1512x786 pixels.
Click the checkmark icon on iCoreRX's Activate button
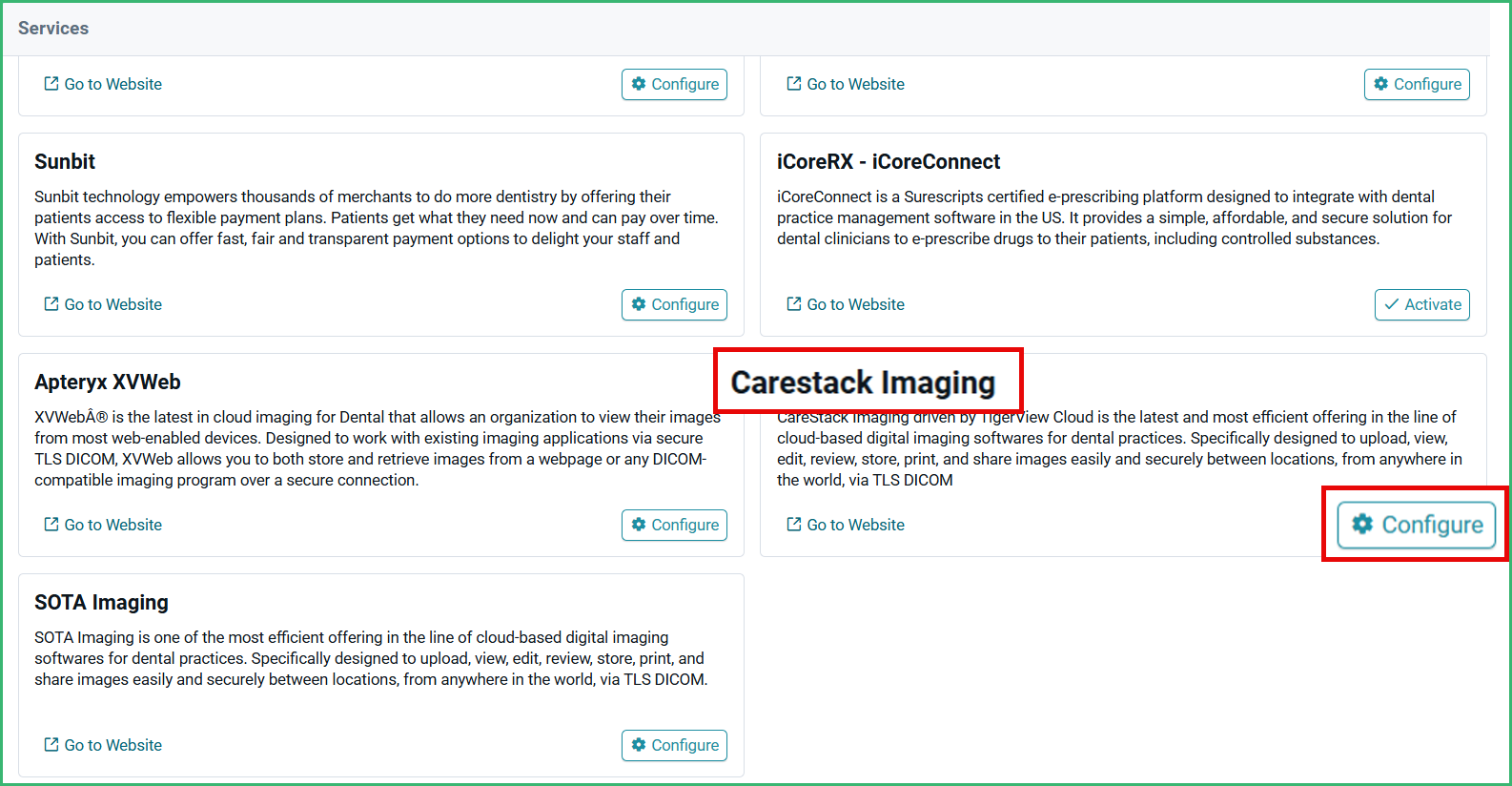click(1392, 304)
